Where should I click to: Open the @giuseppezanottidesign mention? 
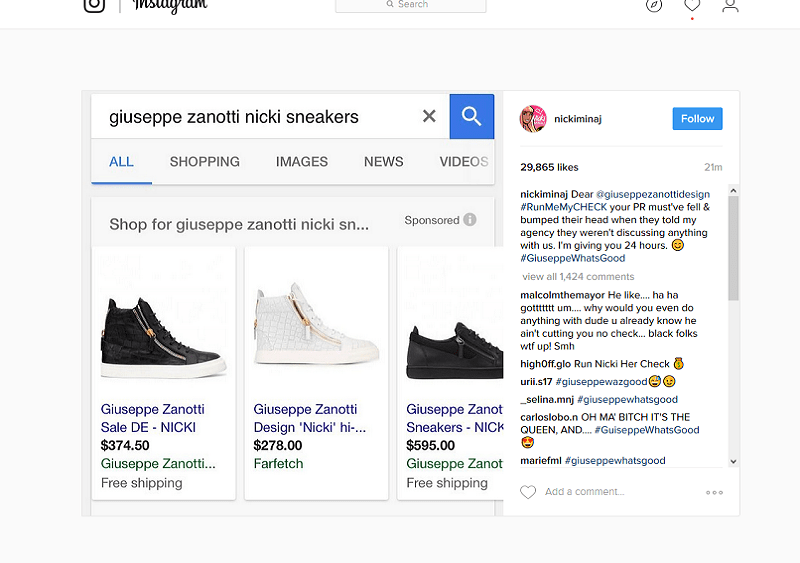coord(653,194)
